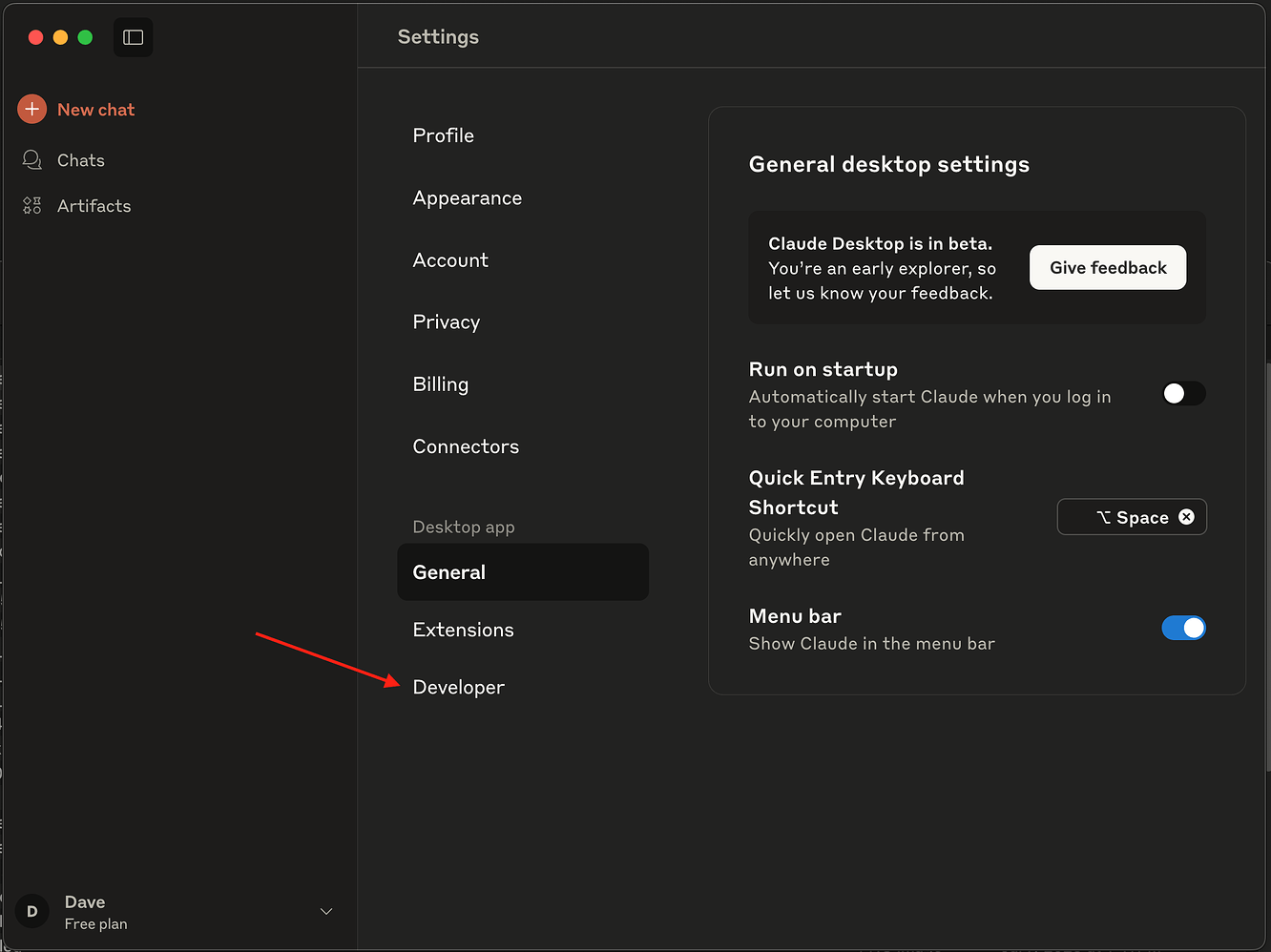Click Dave's avatar circle icon
1271x952 pixels.
pyautogui.click(x=32, y=912)
